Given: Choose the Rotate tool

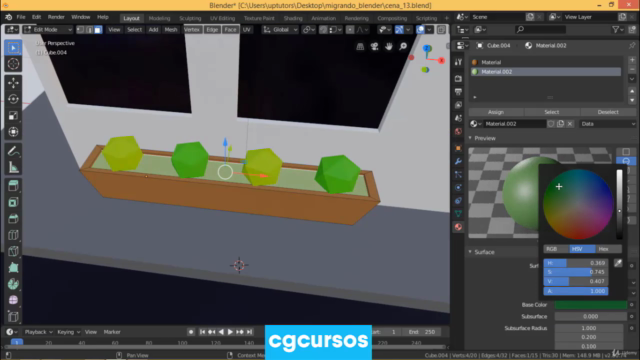Looking at the screenshot, I should pos(13,99).
